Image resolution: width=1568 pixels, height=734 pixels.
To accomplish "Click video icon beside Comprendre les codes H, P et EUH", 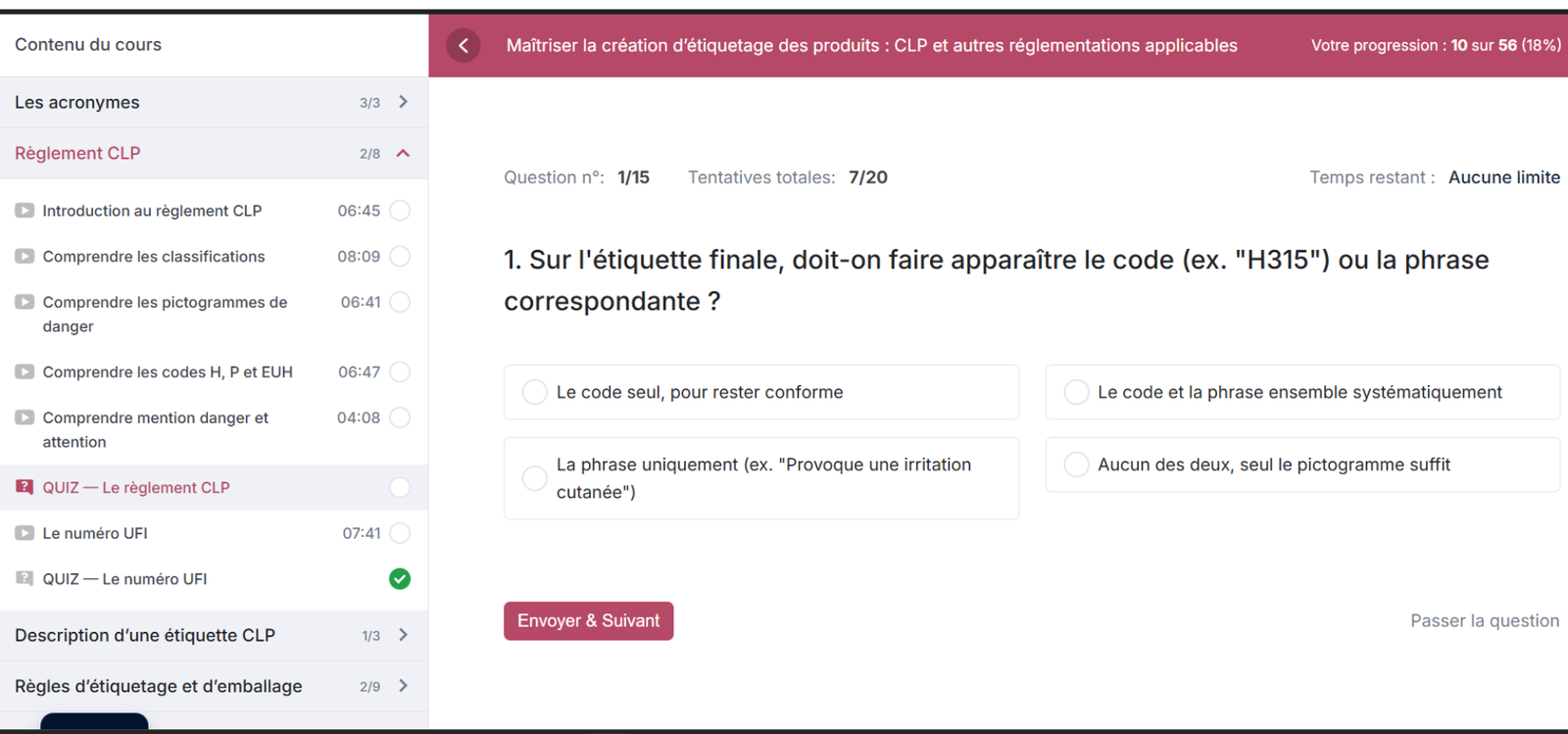I will click(x=24, y=372).
